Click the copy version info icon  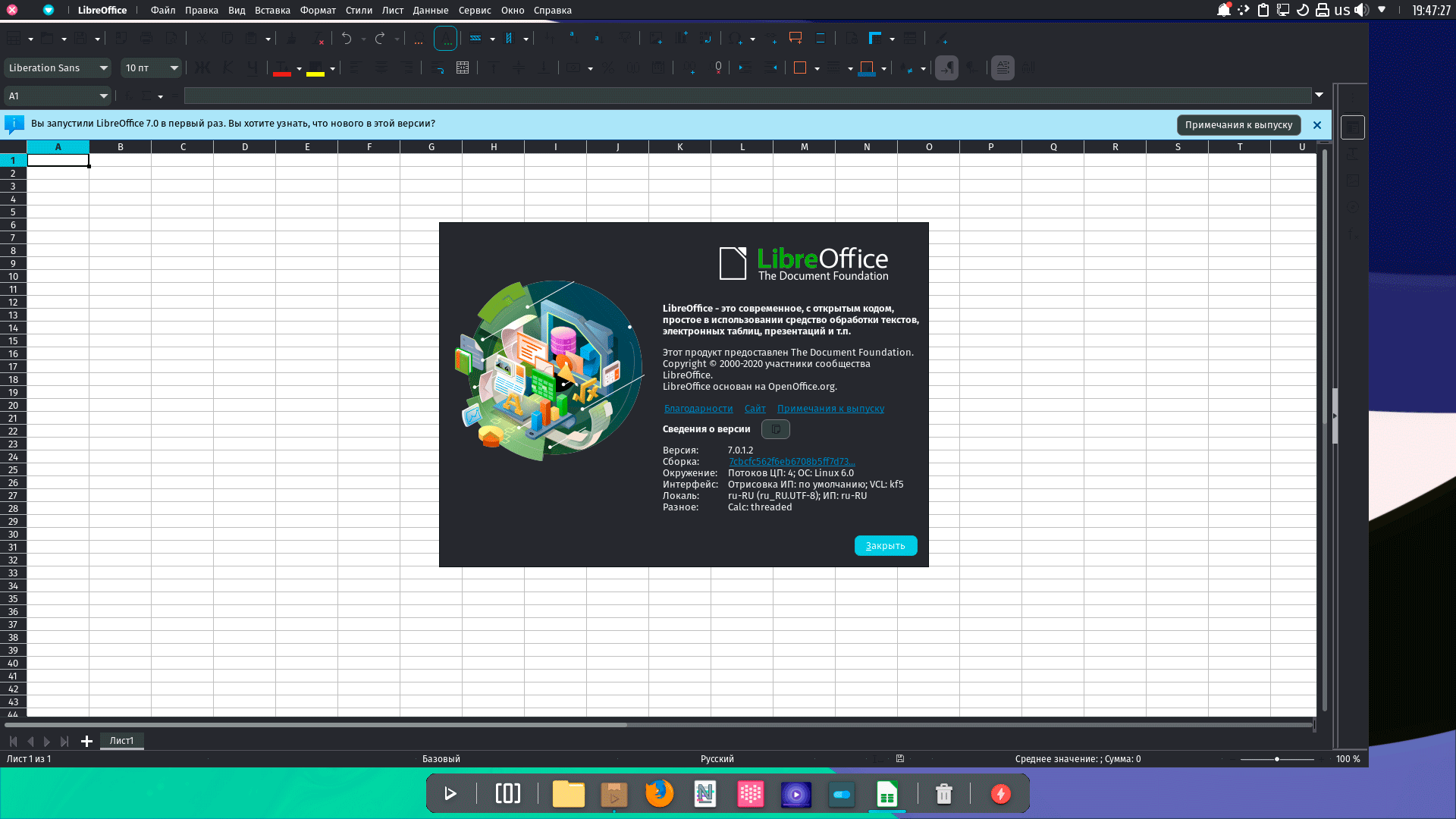click(x=775, y=429)
